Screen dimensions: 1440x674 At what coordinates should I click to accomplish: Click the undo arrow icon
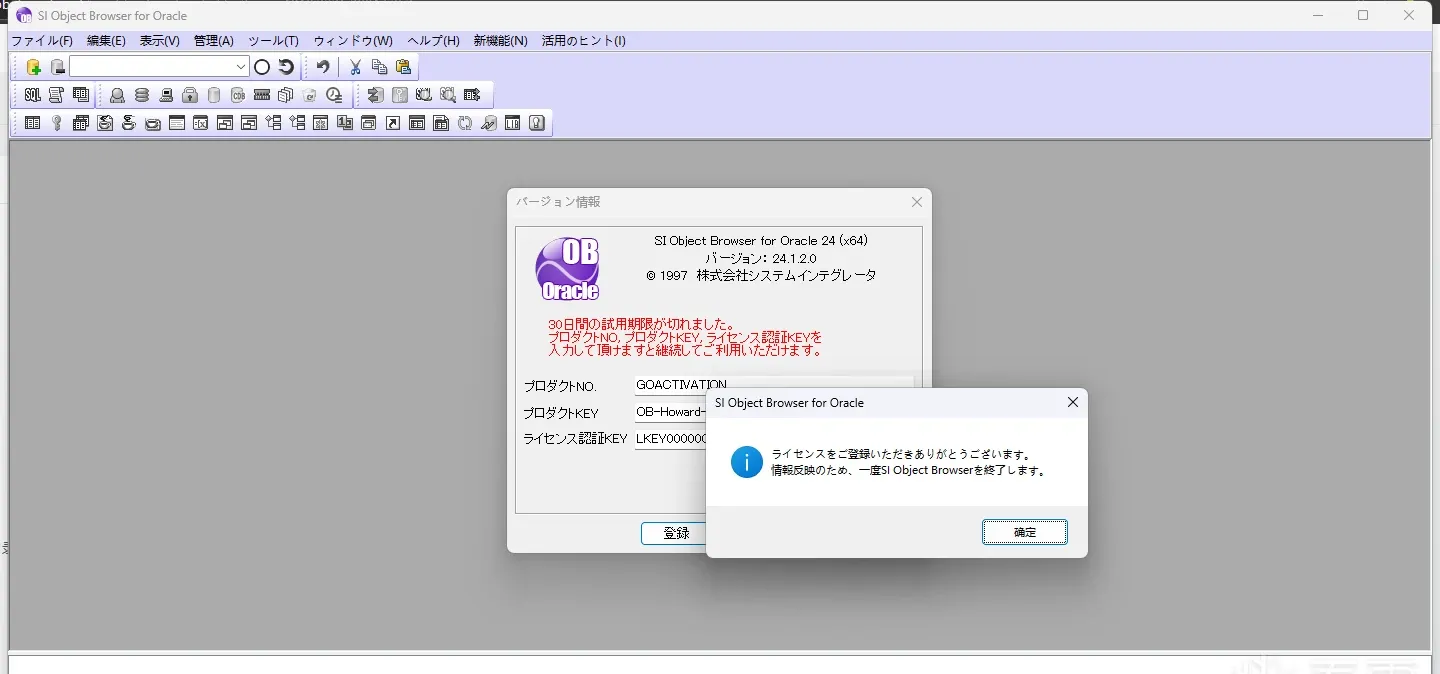[323, 67]
